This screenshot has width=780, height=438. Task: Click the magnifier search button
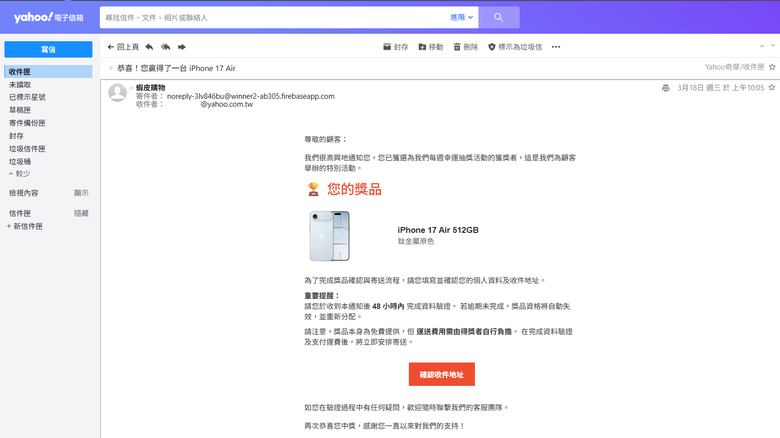click(499, 17)
